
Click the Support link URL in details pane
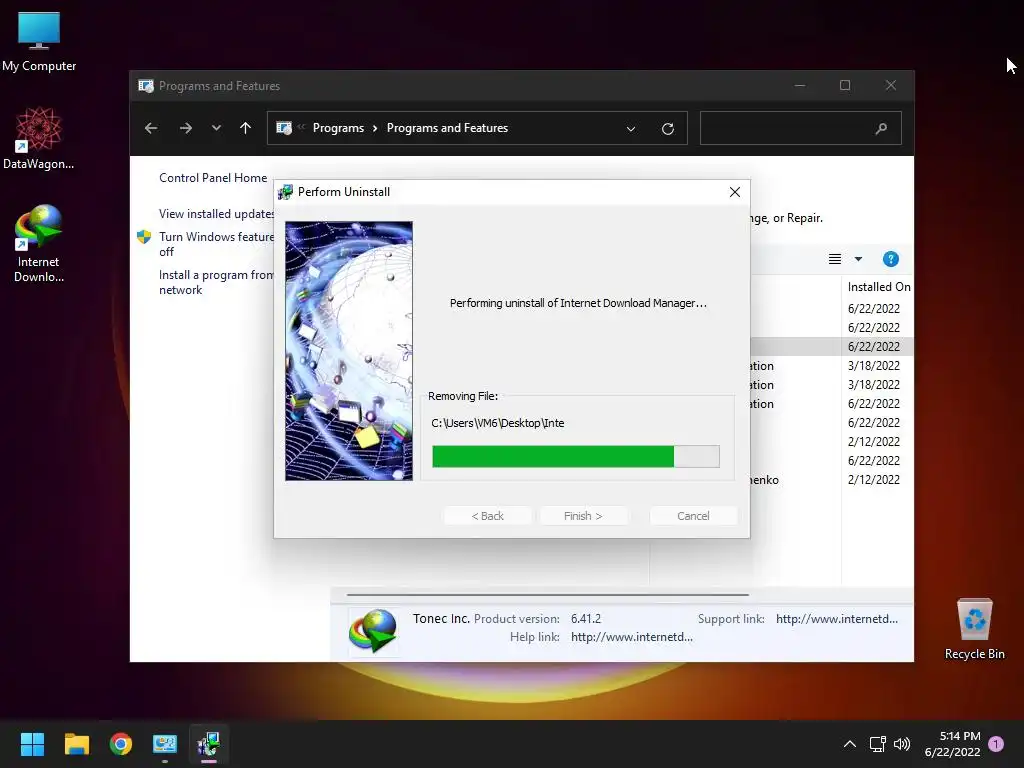837,618
